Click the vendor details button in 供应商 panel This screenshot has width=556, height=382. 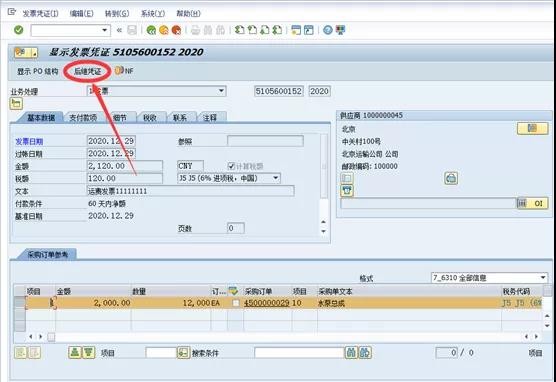532,128
